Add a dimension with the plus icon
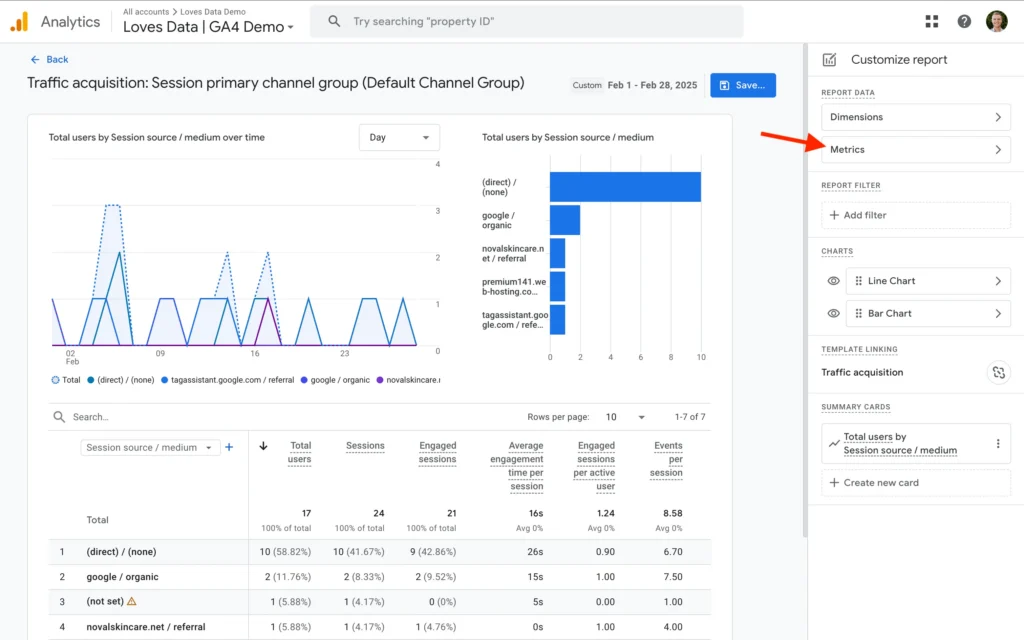This screenshot has width=1024, height=640. (228, 448)
